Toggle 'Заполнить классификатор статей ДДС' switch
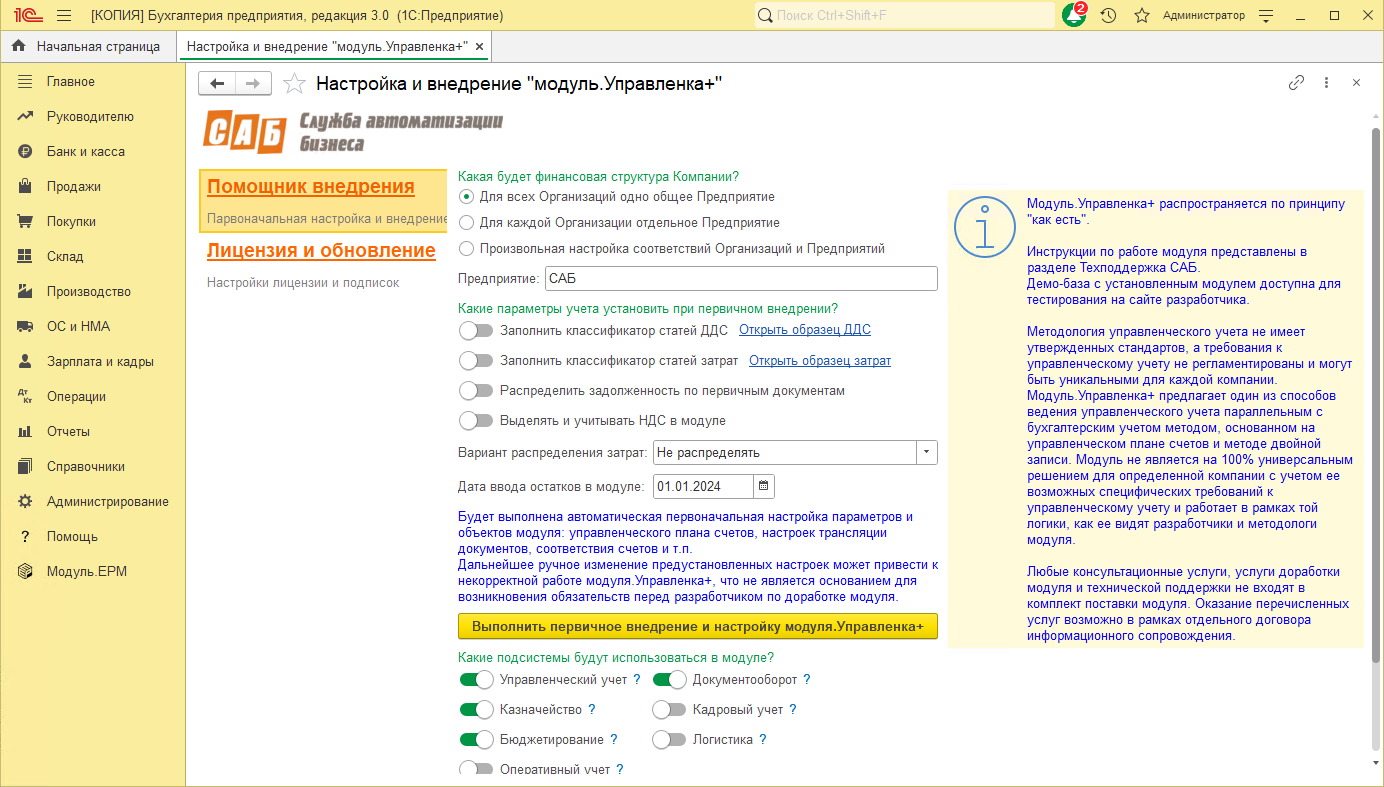1384x787 pixels. pyautogui.click(x=476, y=331)
